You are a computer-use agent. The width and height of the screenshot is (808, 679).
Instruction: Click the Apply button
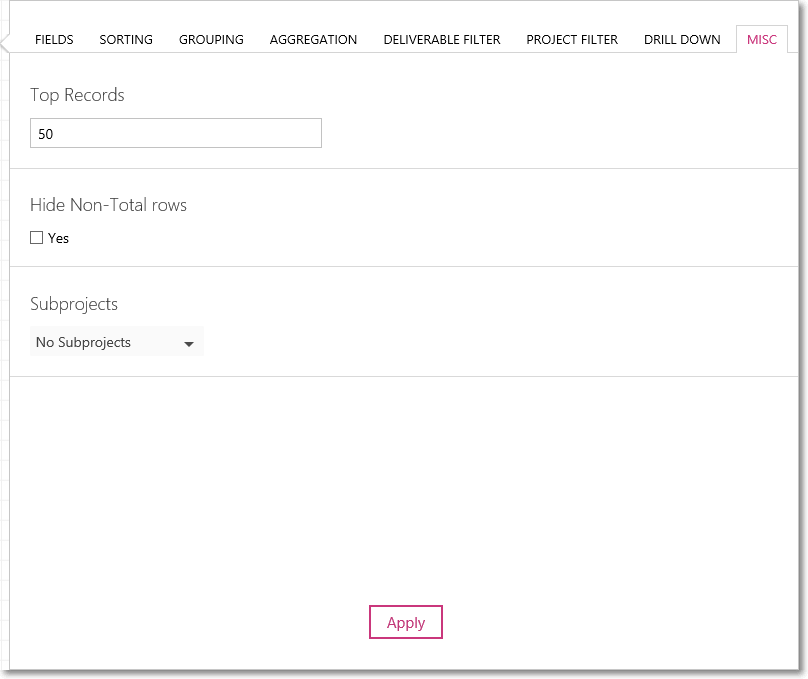(x=406, y=622)
